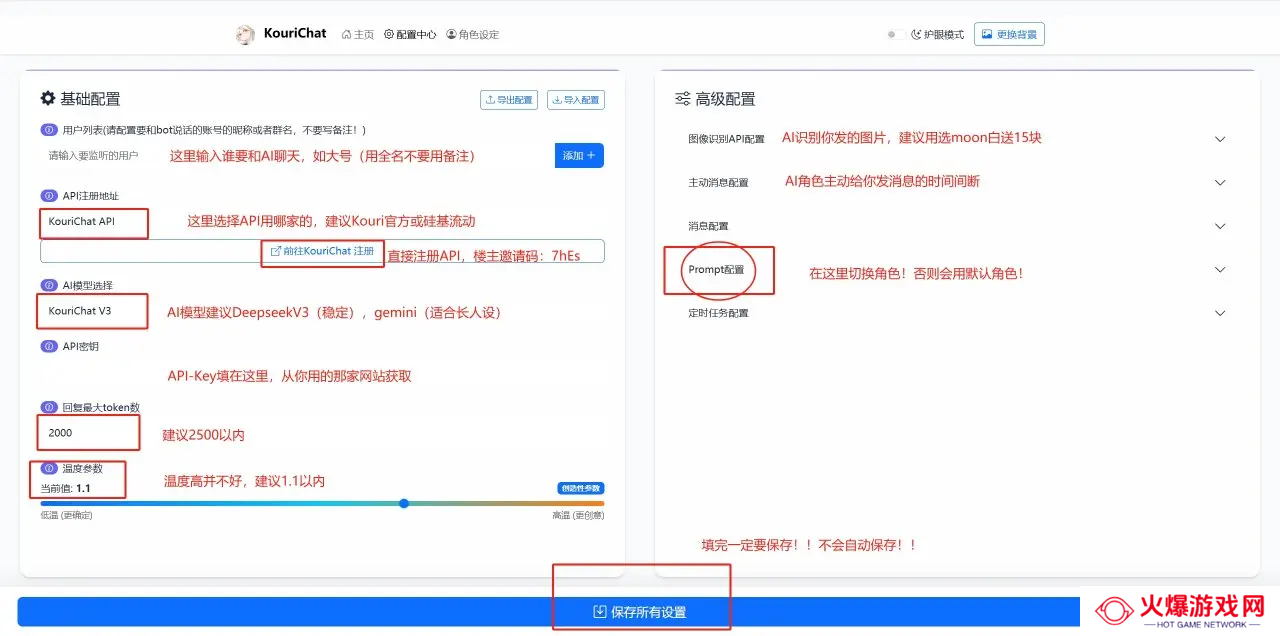Expand 主动消息配置 section
The image size is (1280, 636).
[957, 183]
